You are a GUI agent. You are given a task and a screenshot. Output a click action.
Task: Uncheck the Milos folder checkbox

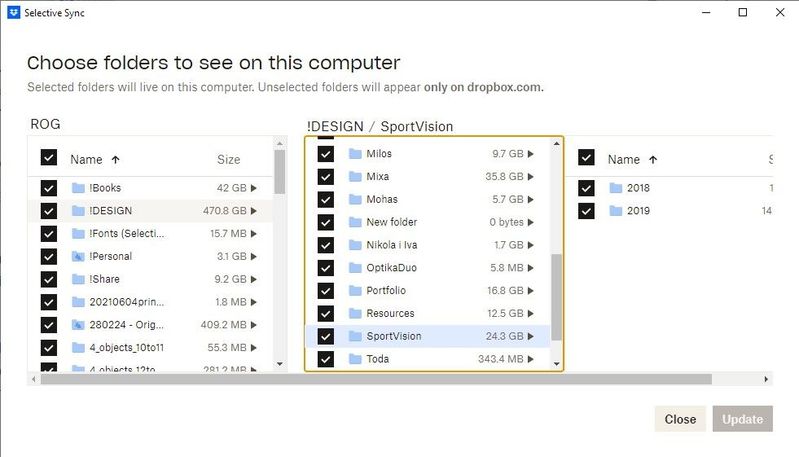[326, 154]
